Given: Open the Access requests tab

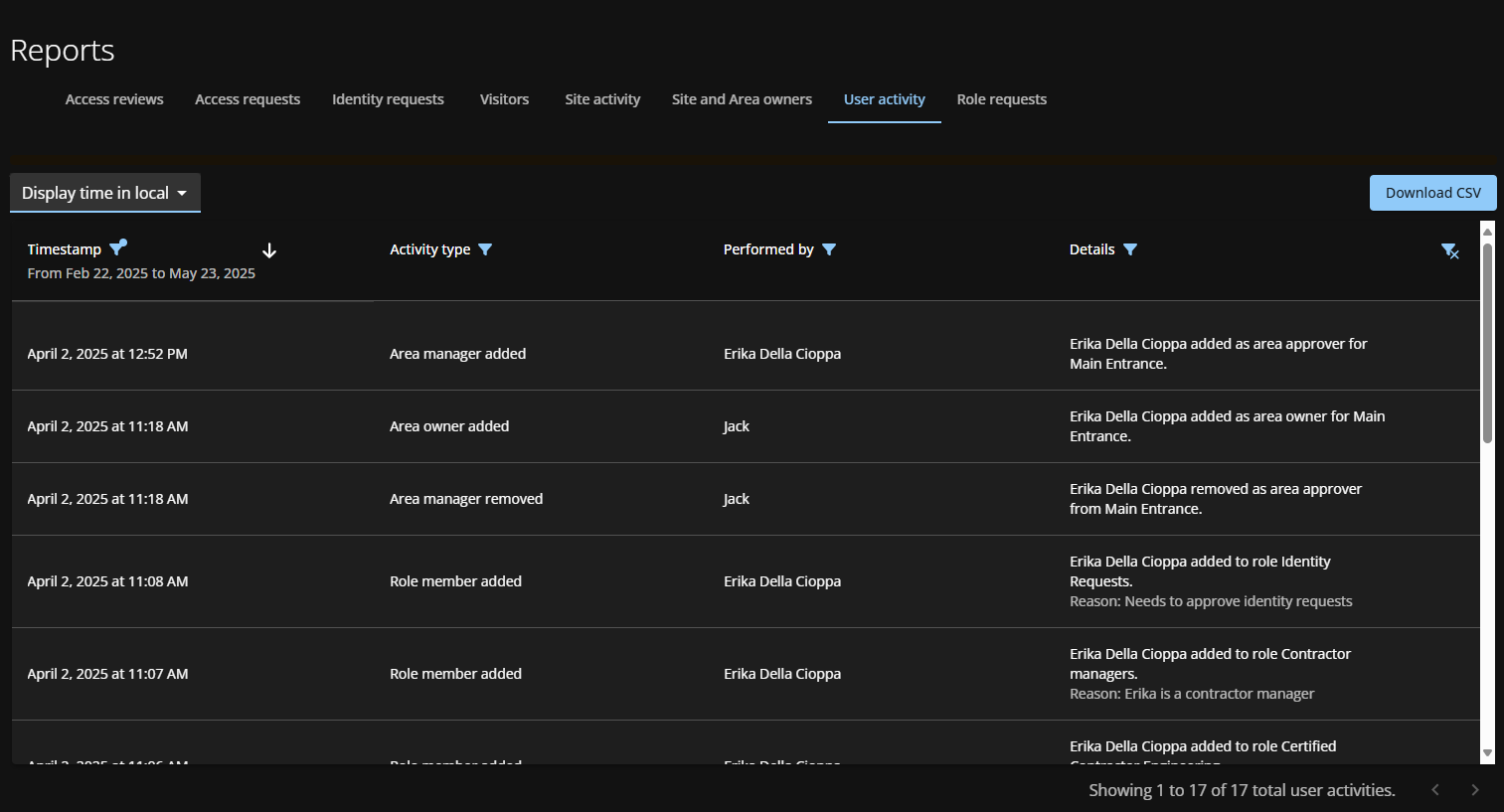Looking at the screenshot, I should tap(248, 99).
